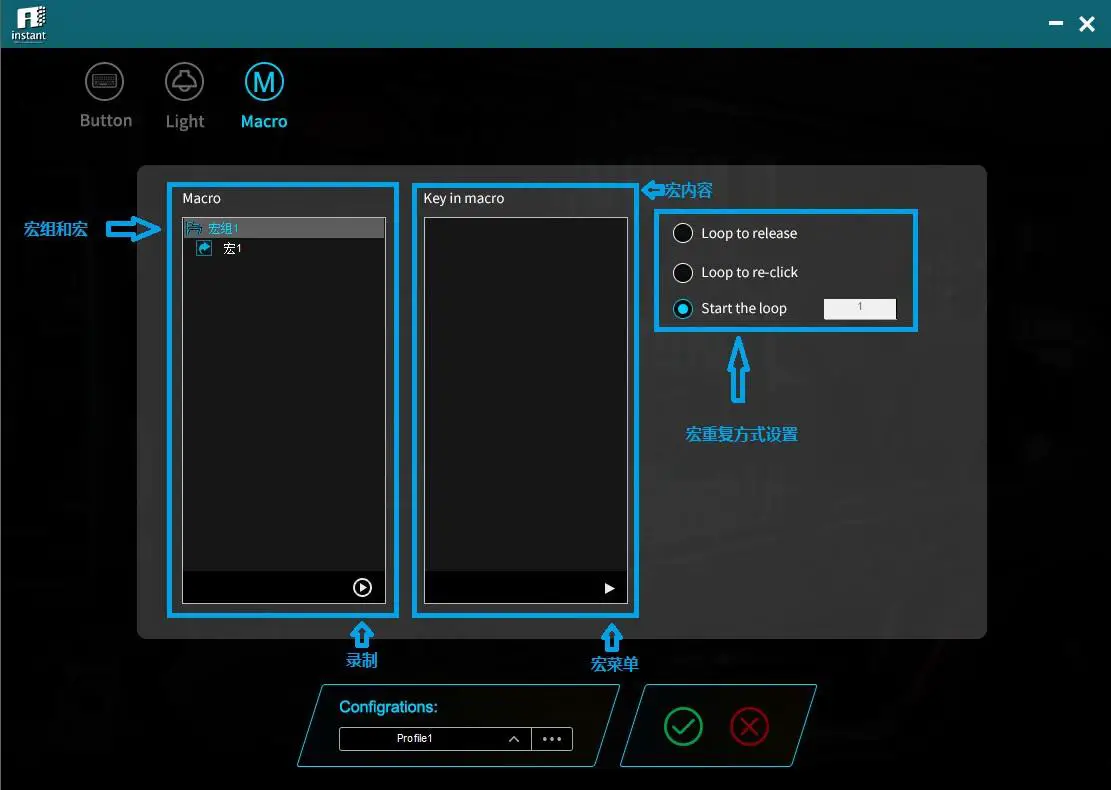The height and width of the screenshot is (790, 1111).
Task: Select macro 宏1 in the list
Action: click(x=232, y=248)
